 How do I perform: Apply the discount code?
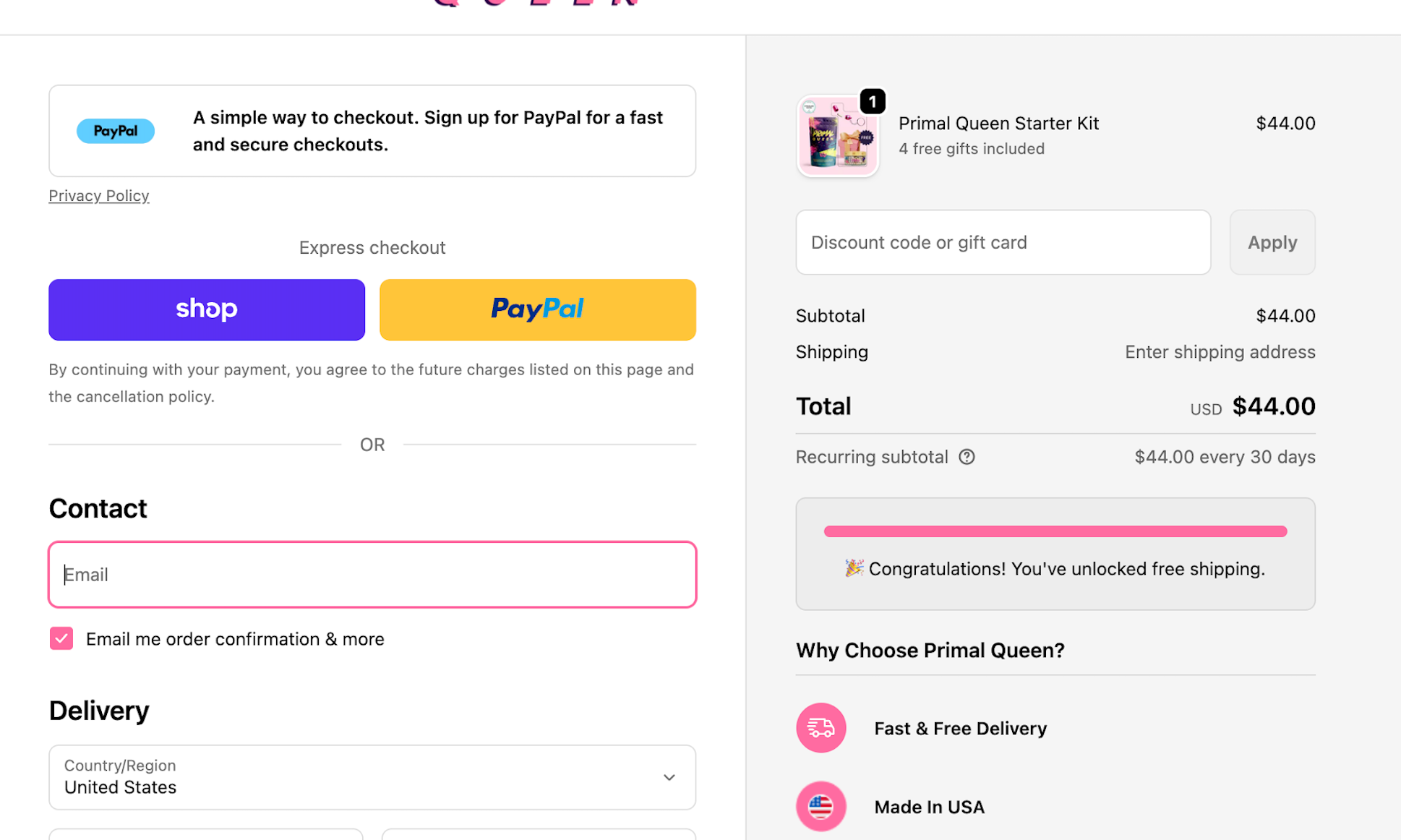coord(1272,242)
